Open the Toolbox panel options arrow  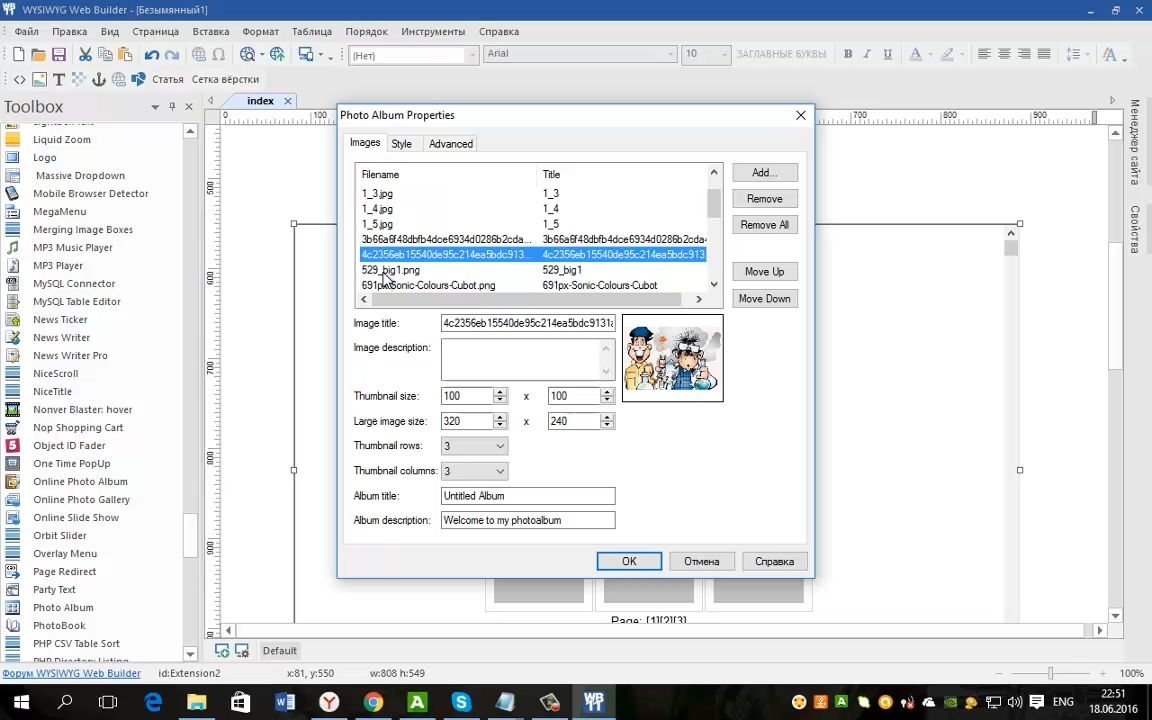tap(155, 107)
